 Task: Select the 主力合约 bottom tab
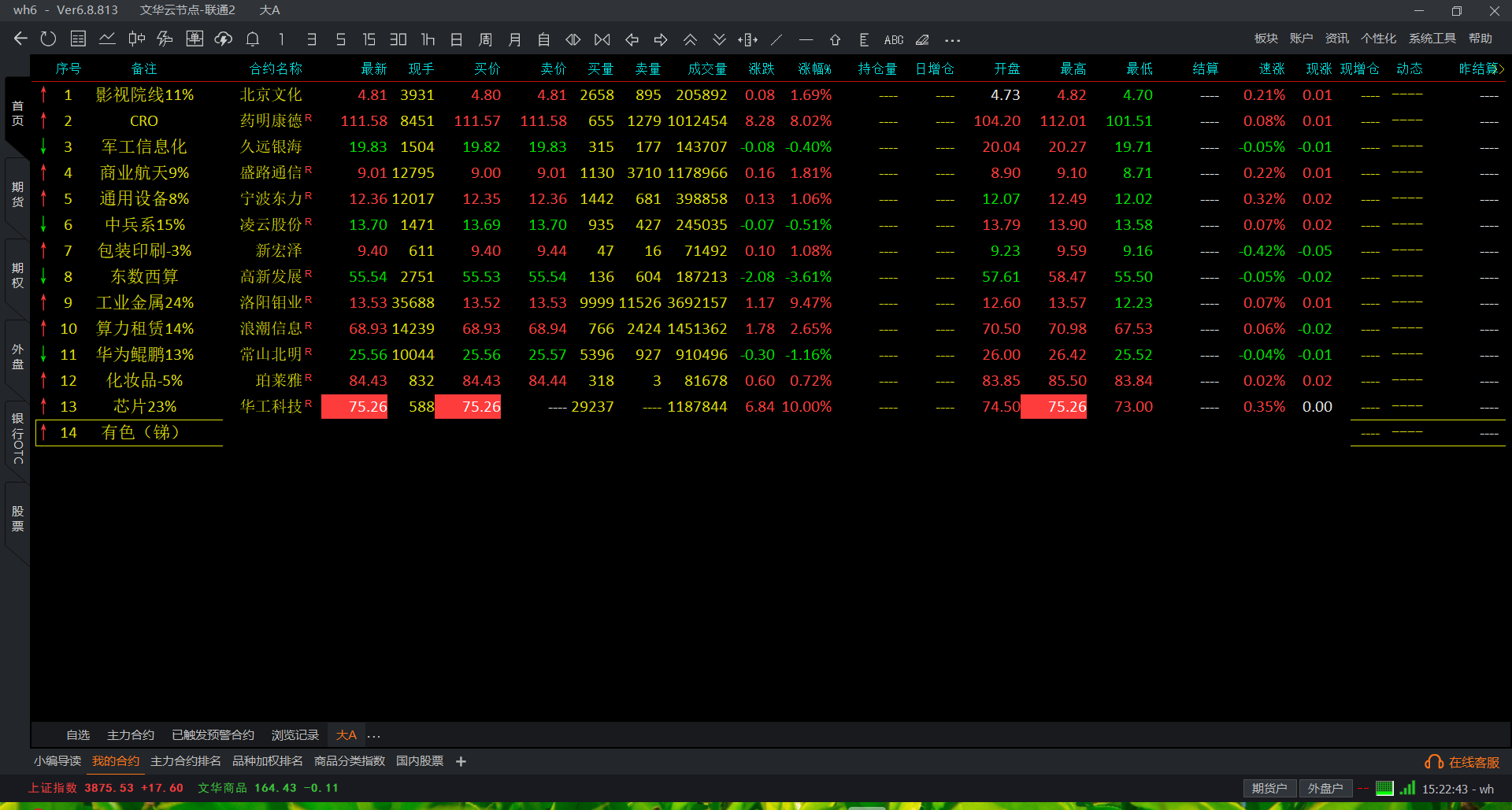pos(131,735)
